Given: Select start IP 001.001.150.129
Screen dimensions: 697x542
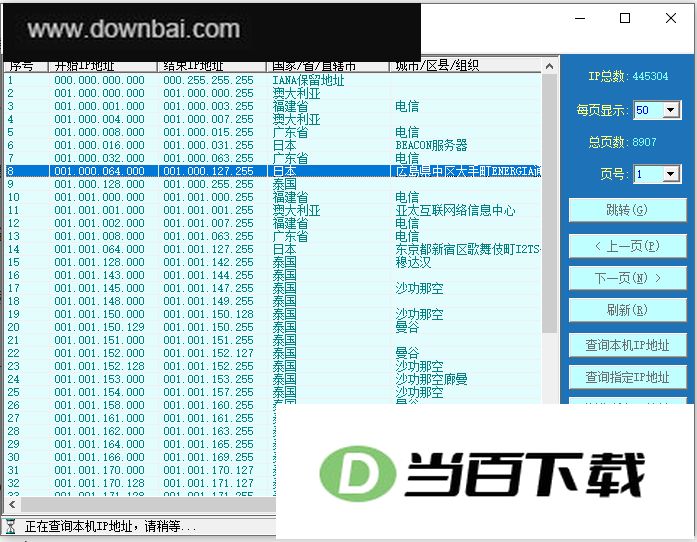Looking at the screenshot, I should (x=99, y=327).
